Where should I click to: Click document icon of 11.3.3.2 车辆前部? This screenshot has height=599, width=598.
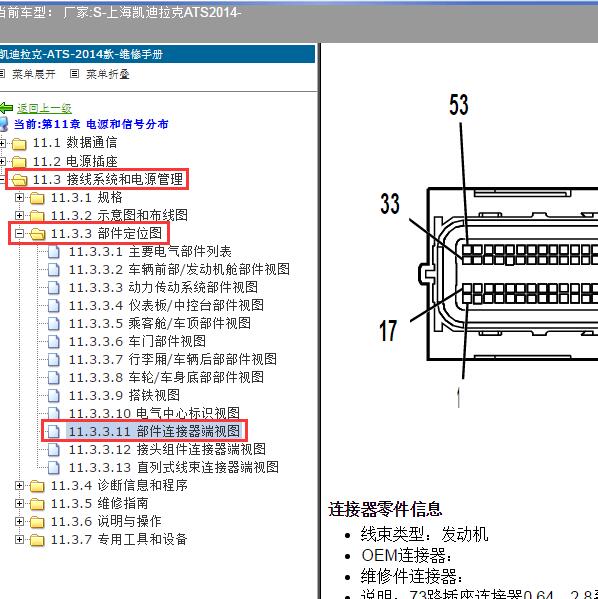click(54, 270)
